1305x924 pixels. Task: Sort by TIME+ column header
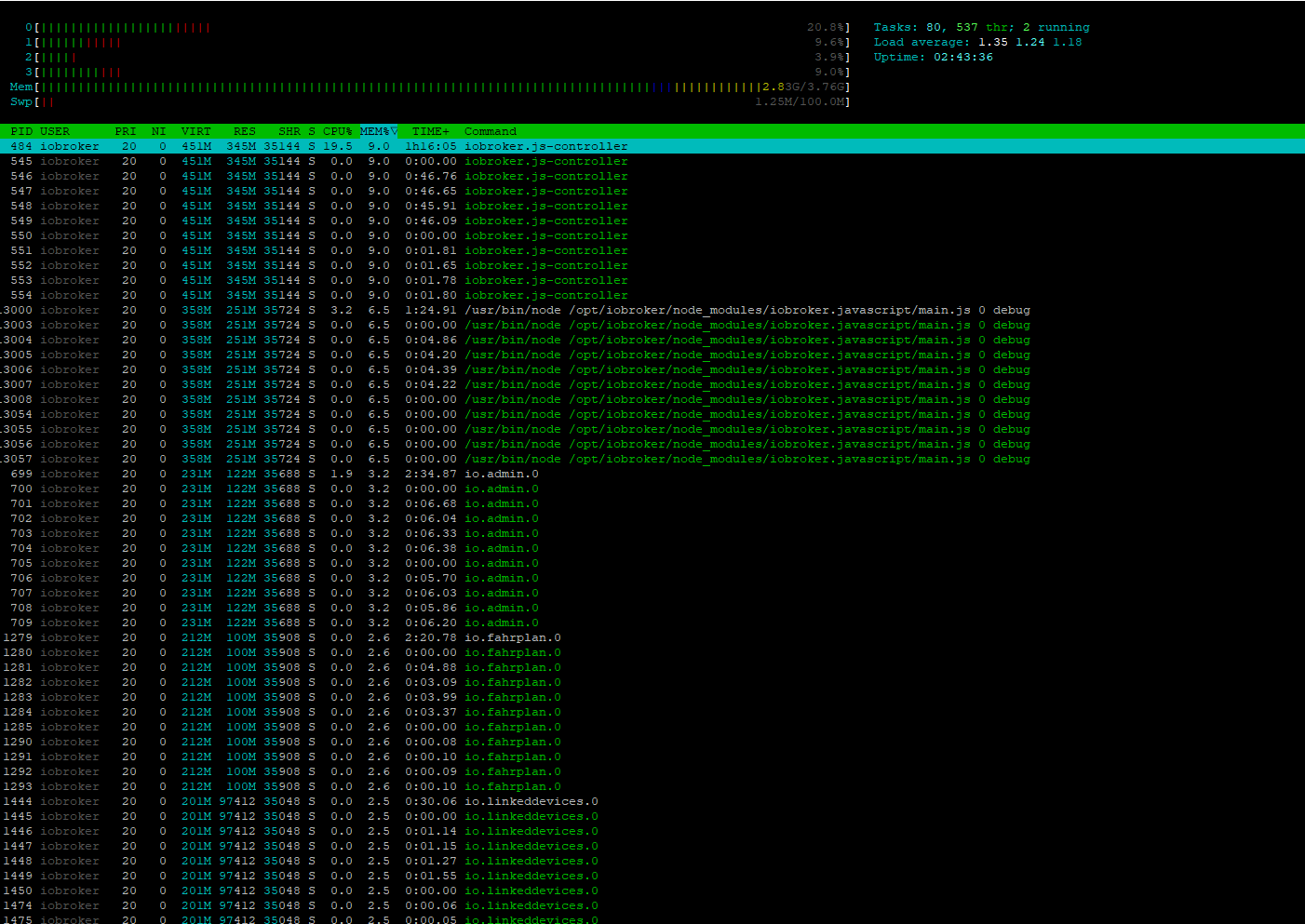point(431,131)
